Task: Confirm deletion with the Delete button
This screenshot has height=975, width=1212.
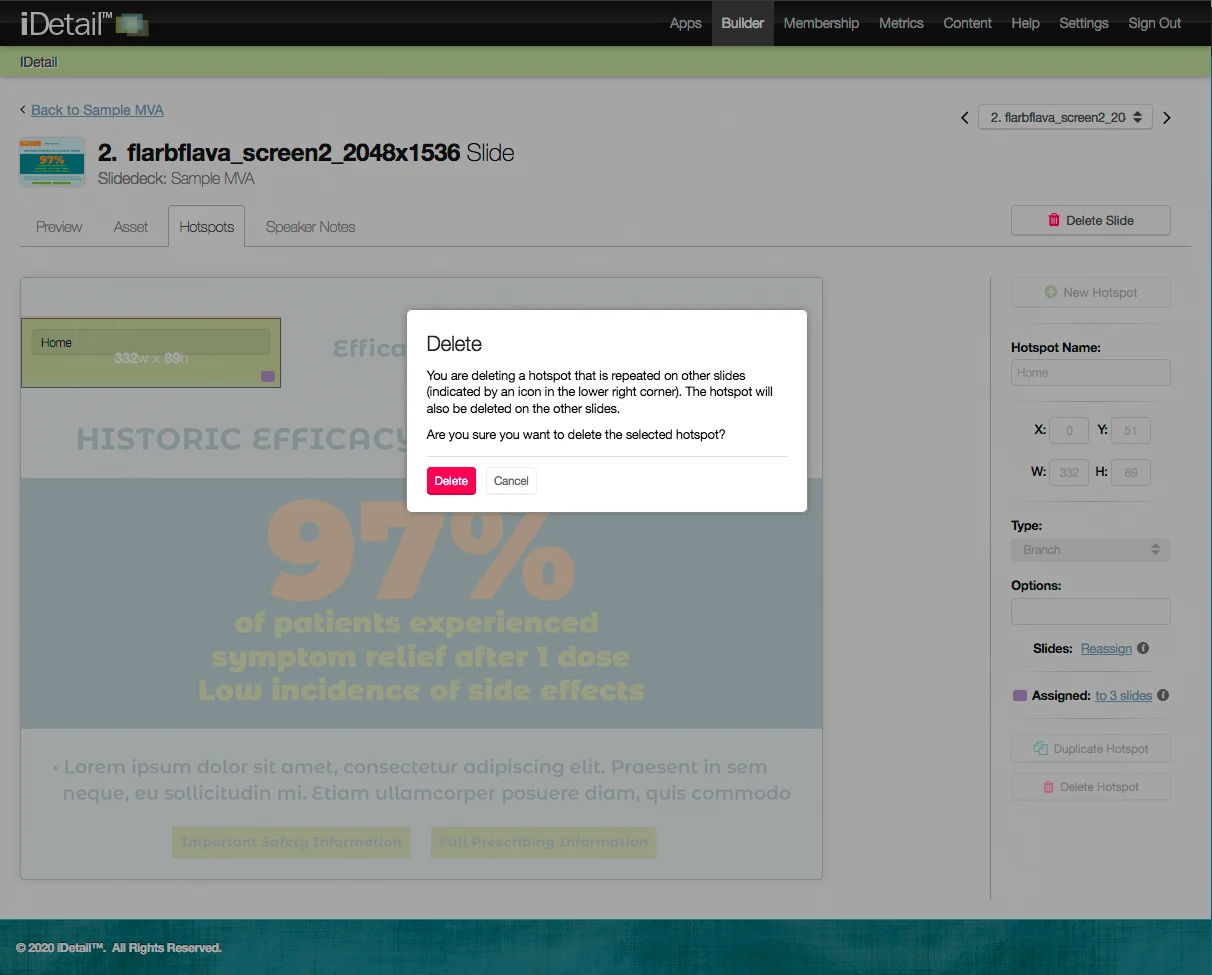Action: click(451, 481)
